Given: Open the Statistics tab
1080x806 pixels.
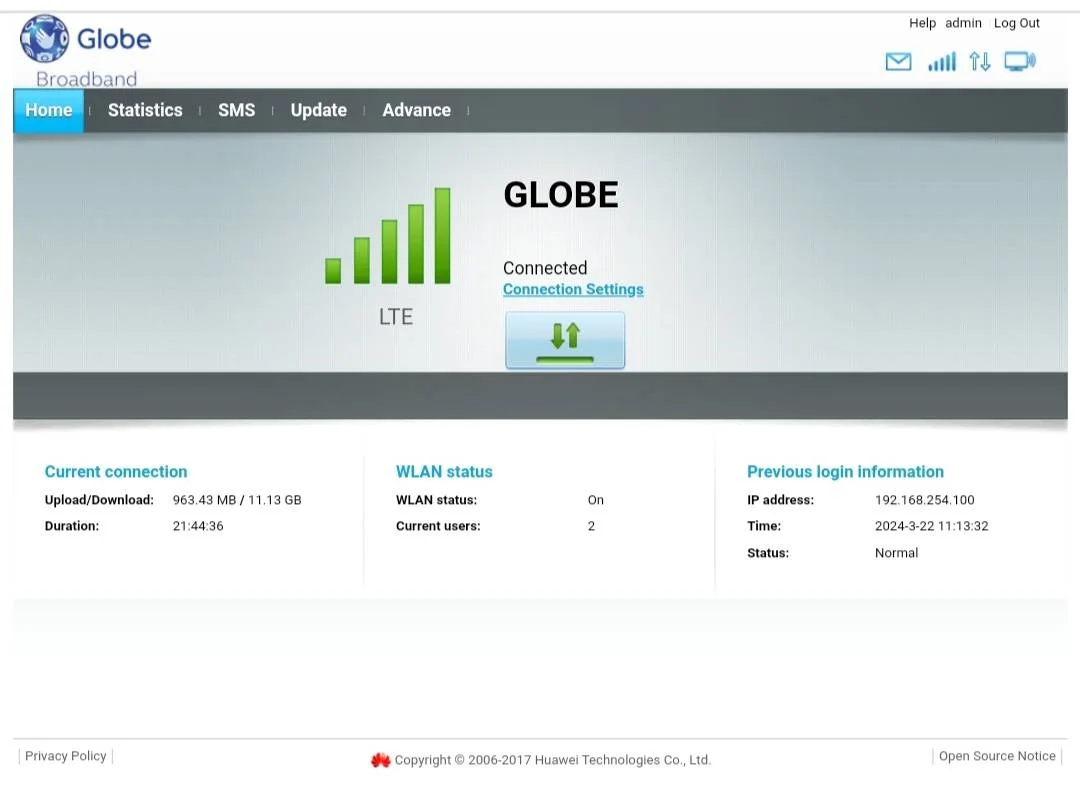Looking at the screenshot, I should [x=145, y=110].
